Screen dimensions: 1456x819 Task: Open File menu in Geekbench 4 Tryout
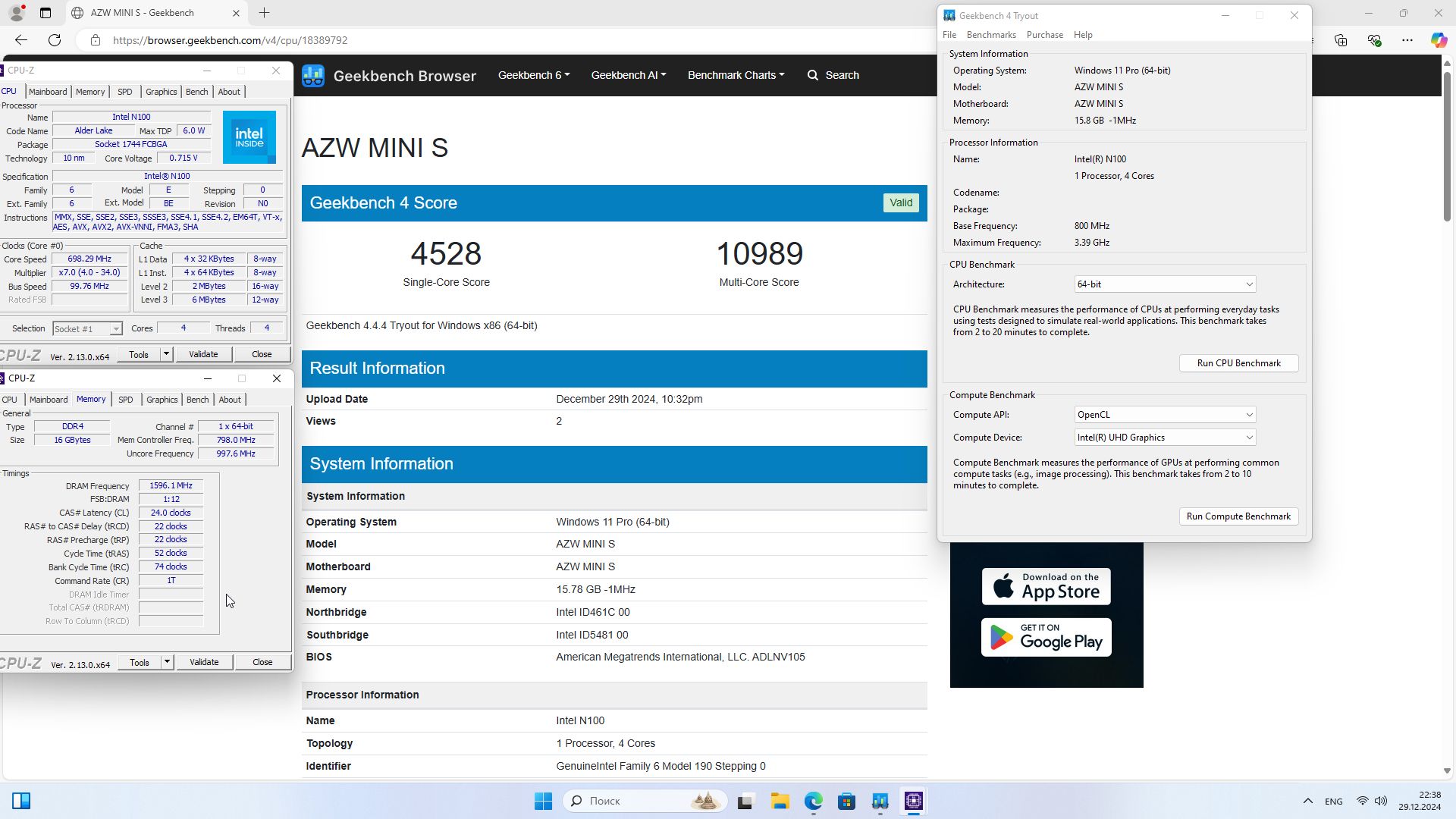click(x=949, y=35)
